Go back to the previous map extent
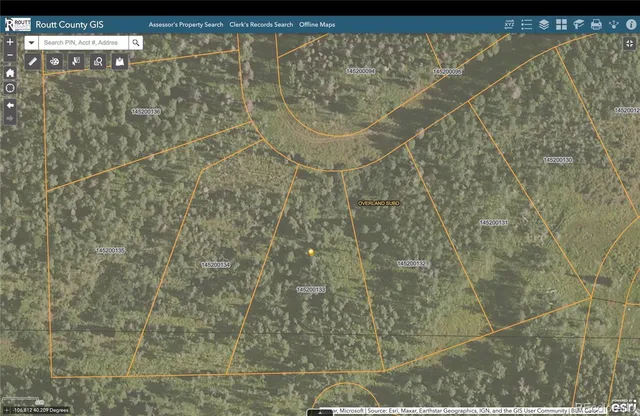This screenshot has width=640, height=416. coord(10,104)
